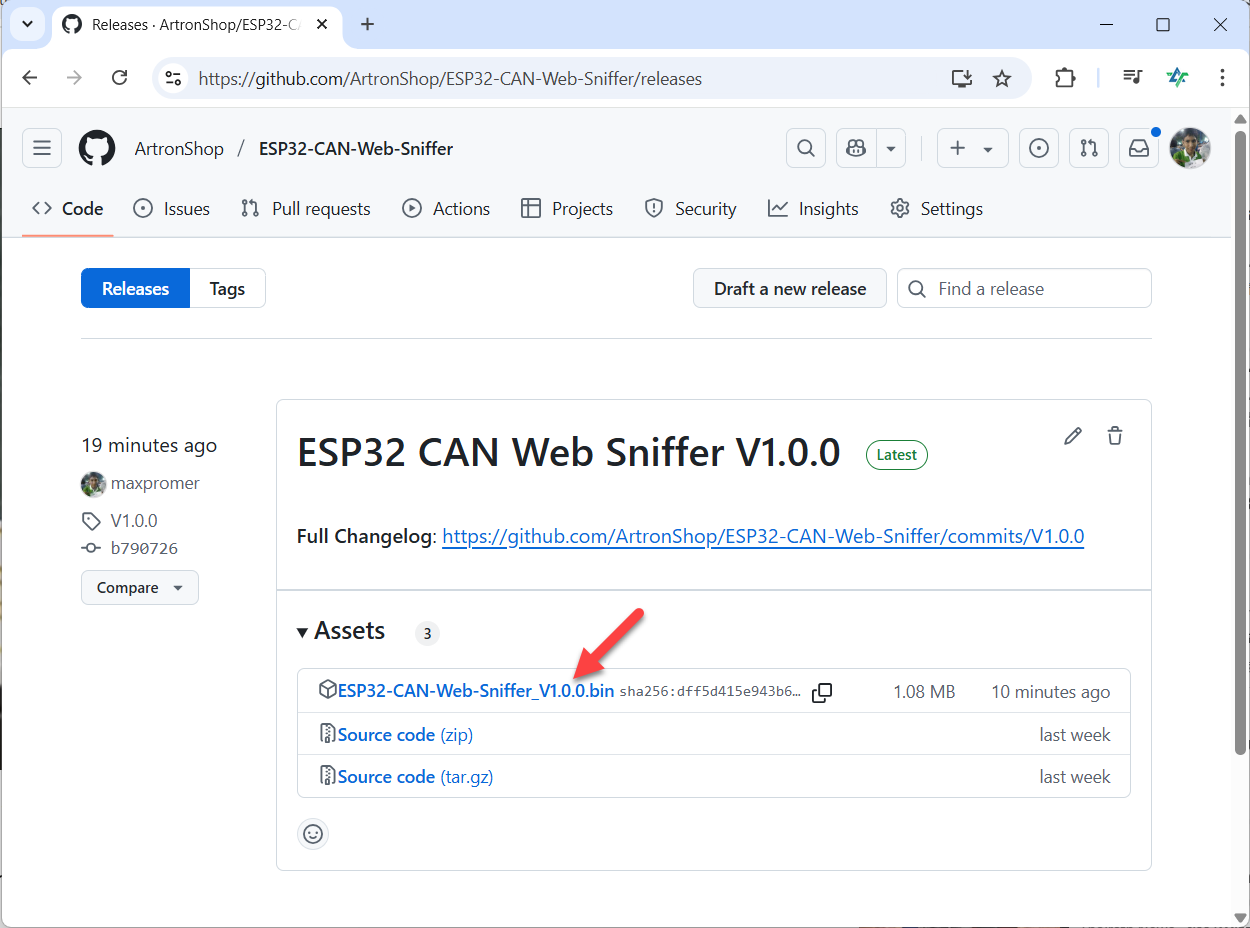
Task: Click the browser forward arrow
Action: click(74, 78)
